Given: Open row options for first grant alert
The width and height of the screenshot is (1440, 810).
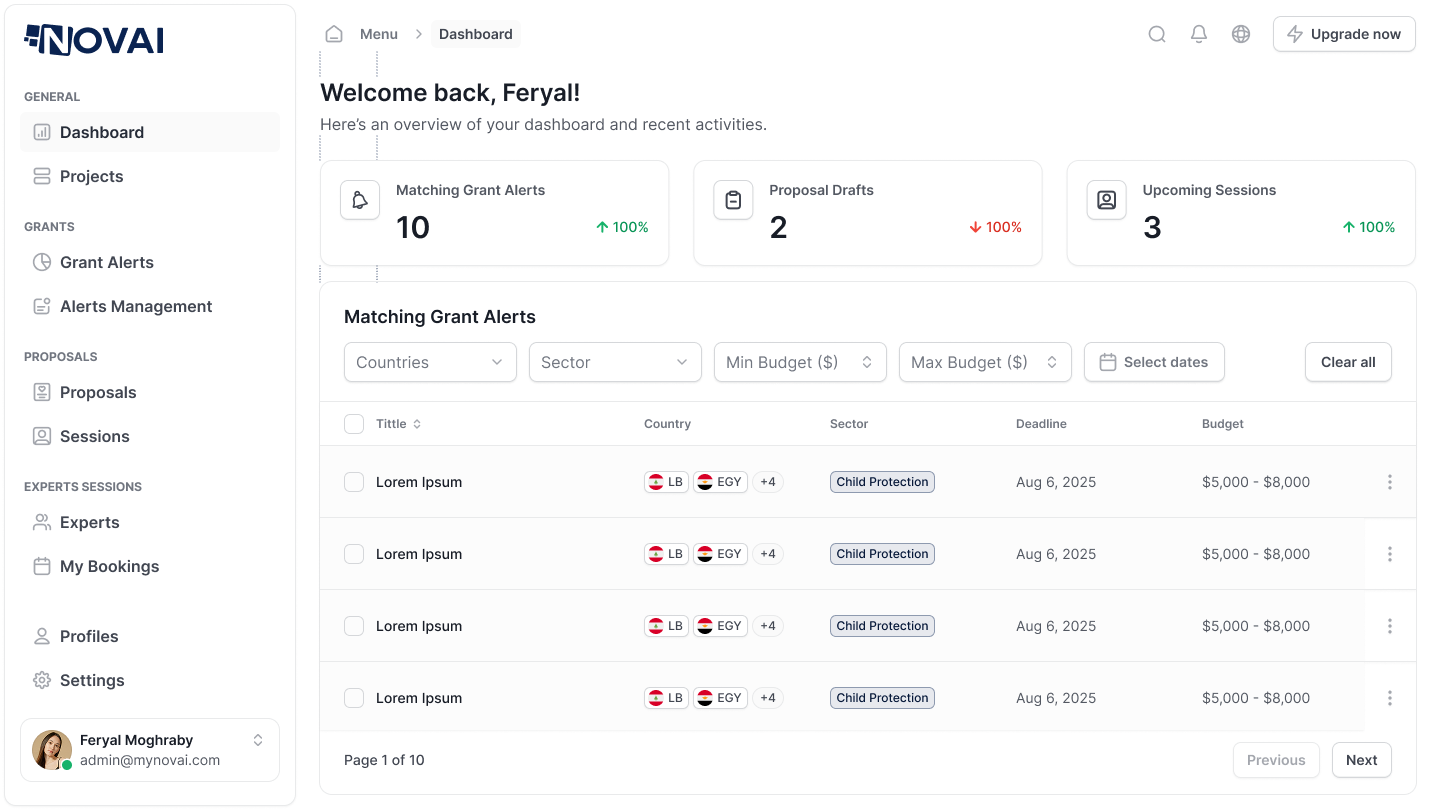Looking at the screenshot, I should 1389,482.
